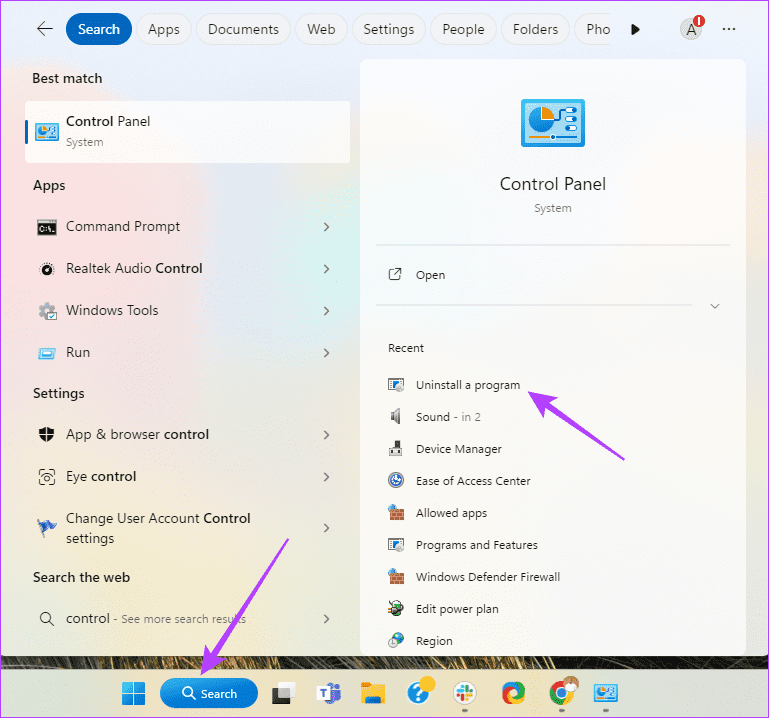Switch to the Settings filter tab

388,29
